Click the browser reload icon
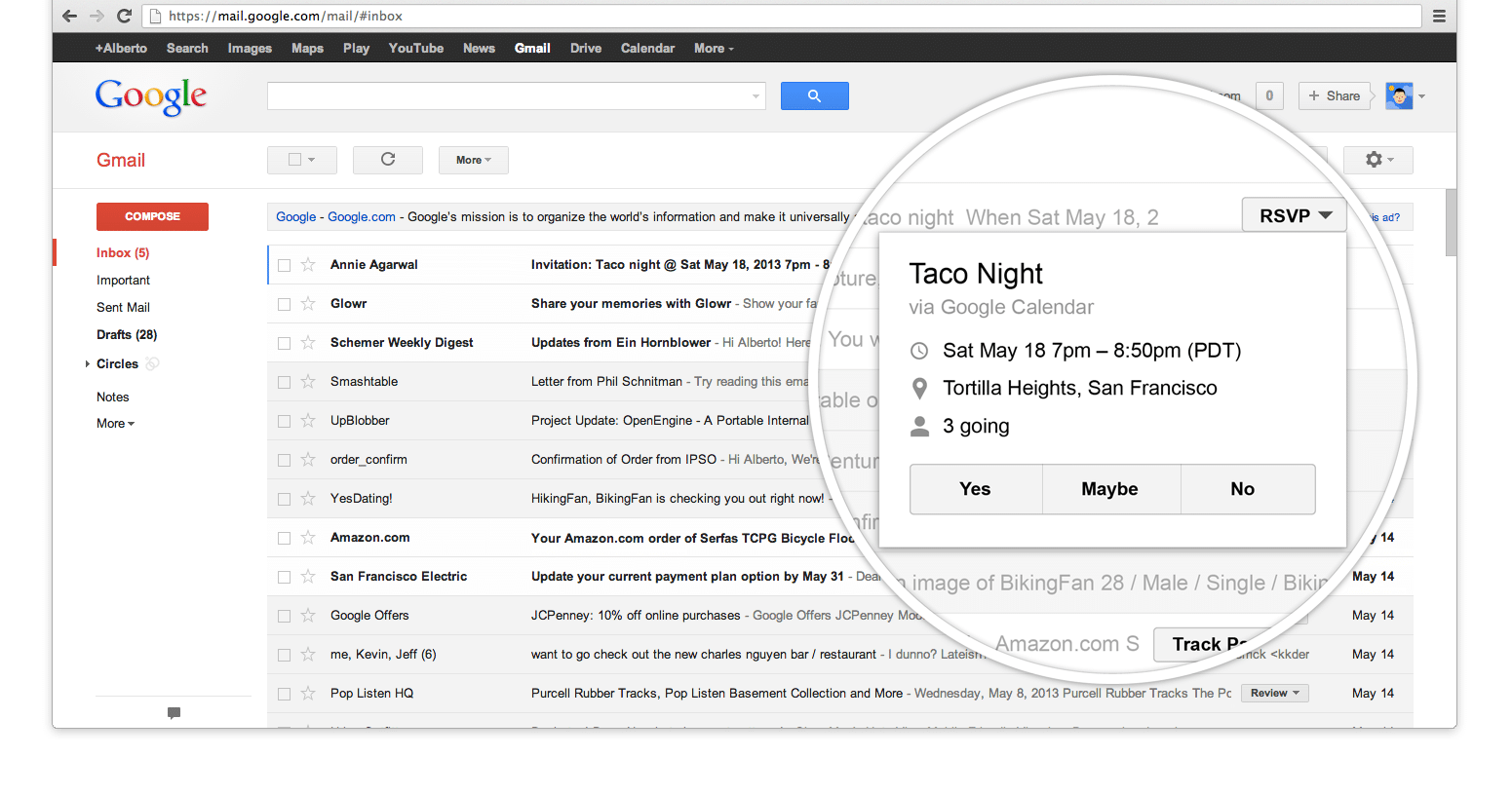This screenshot has height=795, width=1512. (124, 16)
